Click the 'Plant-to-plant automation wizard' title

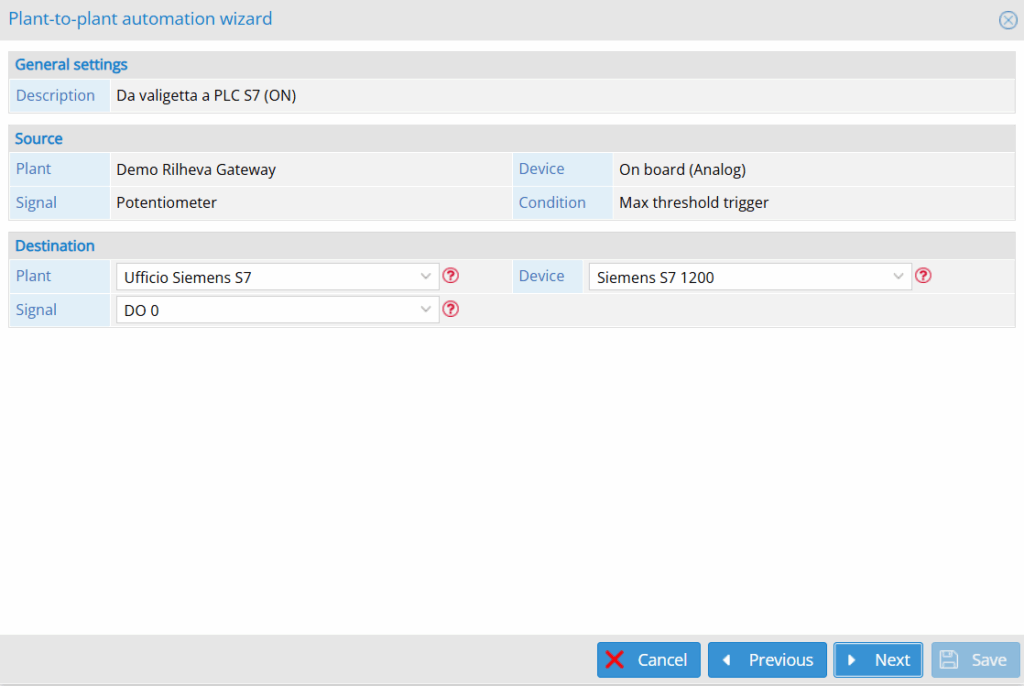[x=140, y=19]
